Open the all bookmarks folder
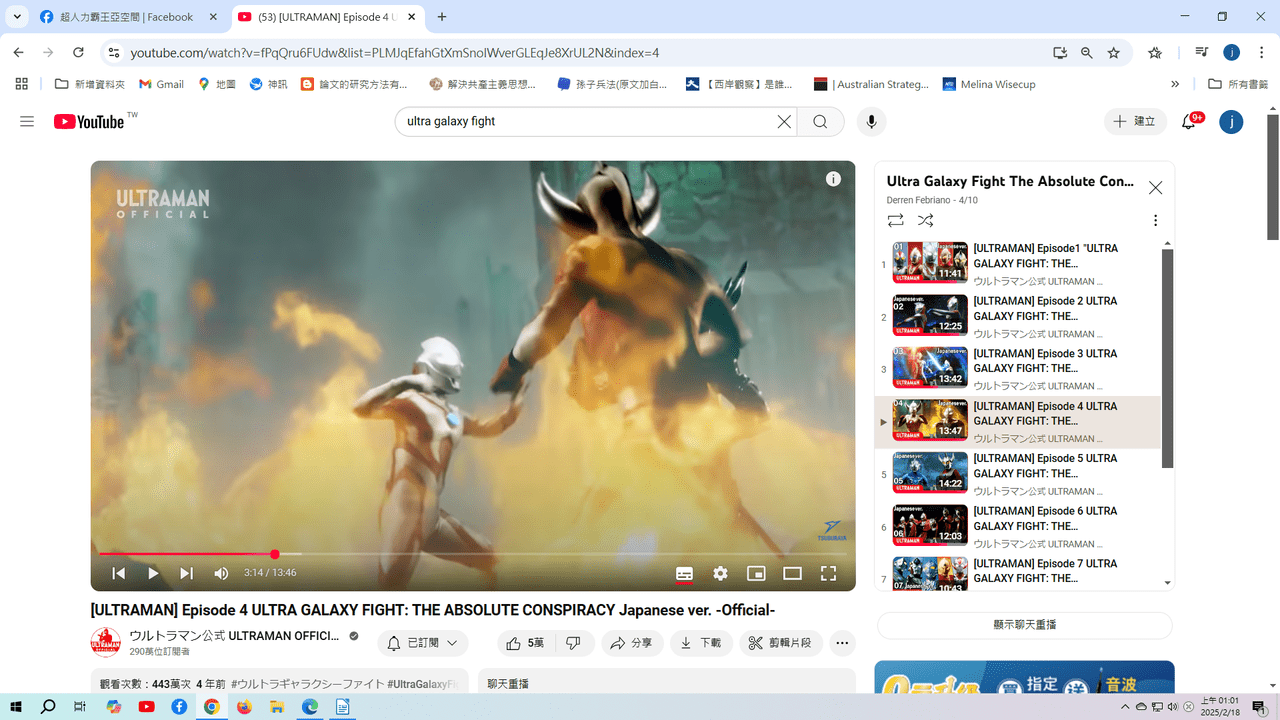Image resolution: width=1280 pixels, height=720 pixels. coord(1238,84)
